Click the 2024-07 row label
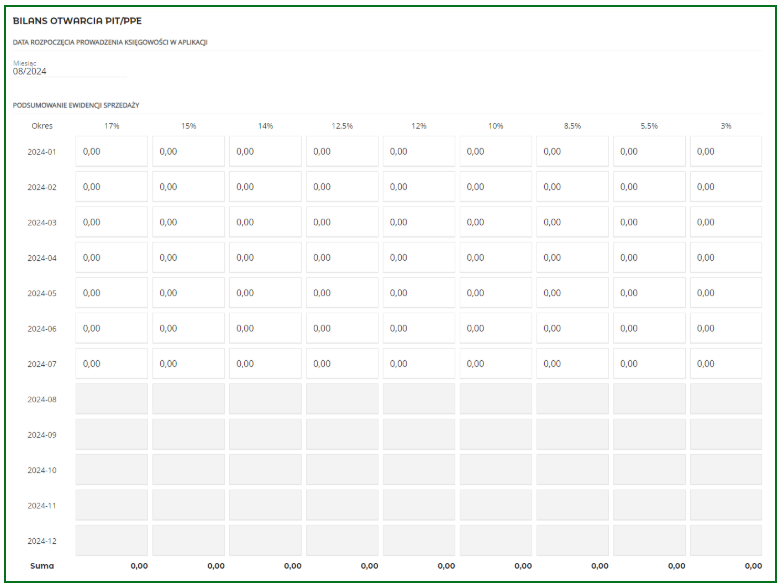 pyautogui.click(x=42, y=364)
